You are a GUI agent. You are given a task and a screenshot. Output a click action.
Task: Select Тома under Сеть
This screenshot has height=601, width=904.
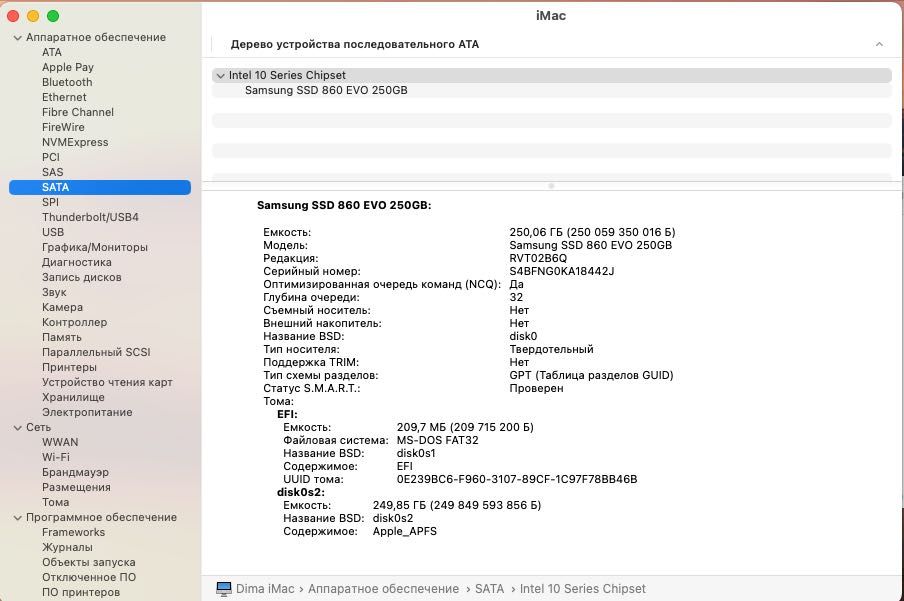coord(55,502)
